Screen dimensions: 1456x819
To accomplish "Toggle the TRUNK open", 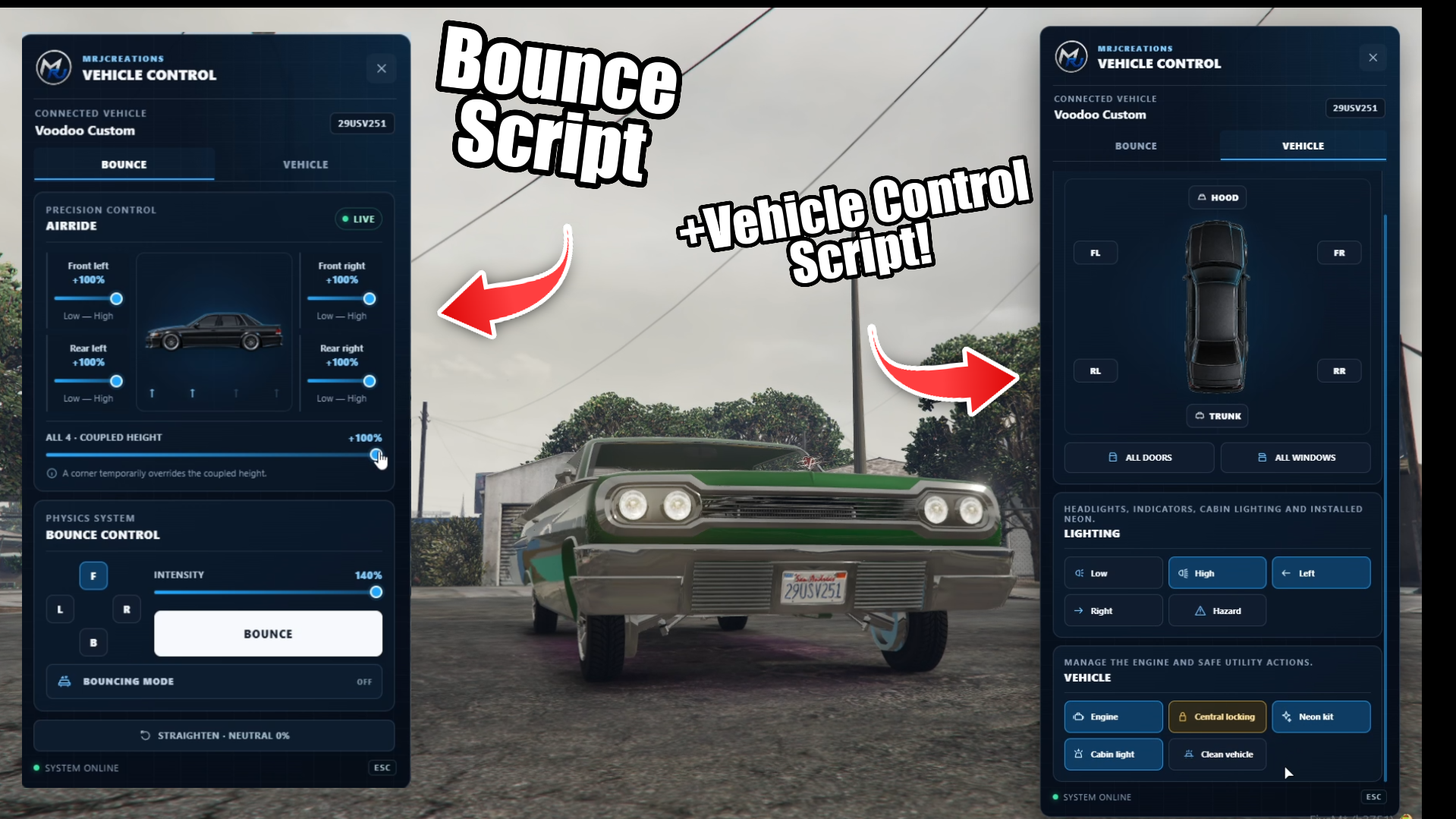I will pyautogui.click(x=1217, y=416).
